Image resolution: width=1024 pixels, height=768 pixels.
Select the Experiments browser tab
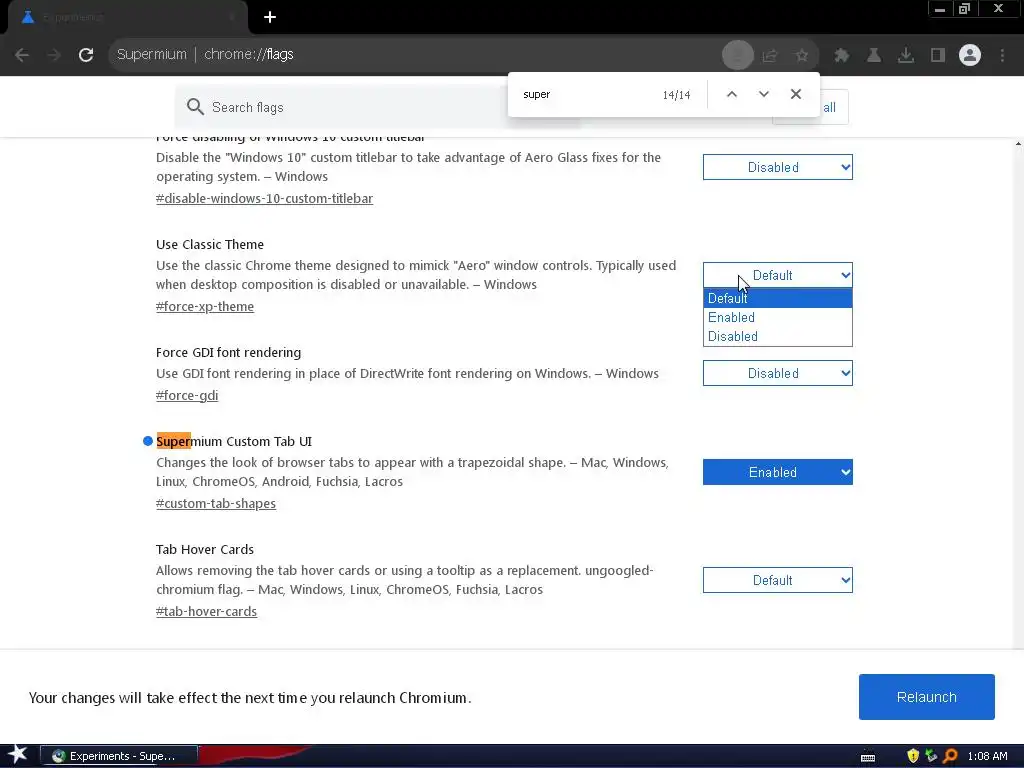tap(127, 18)
